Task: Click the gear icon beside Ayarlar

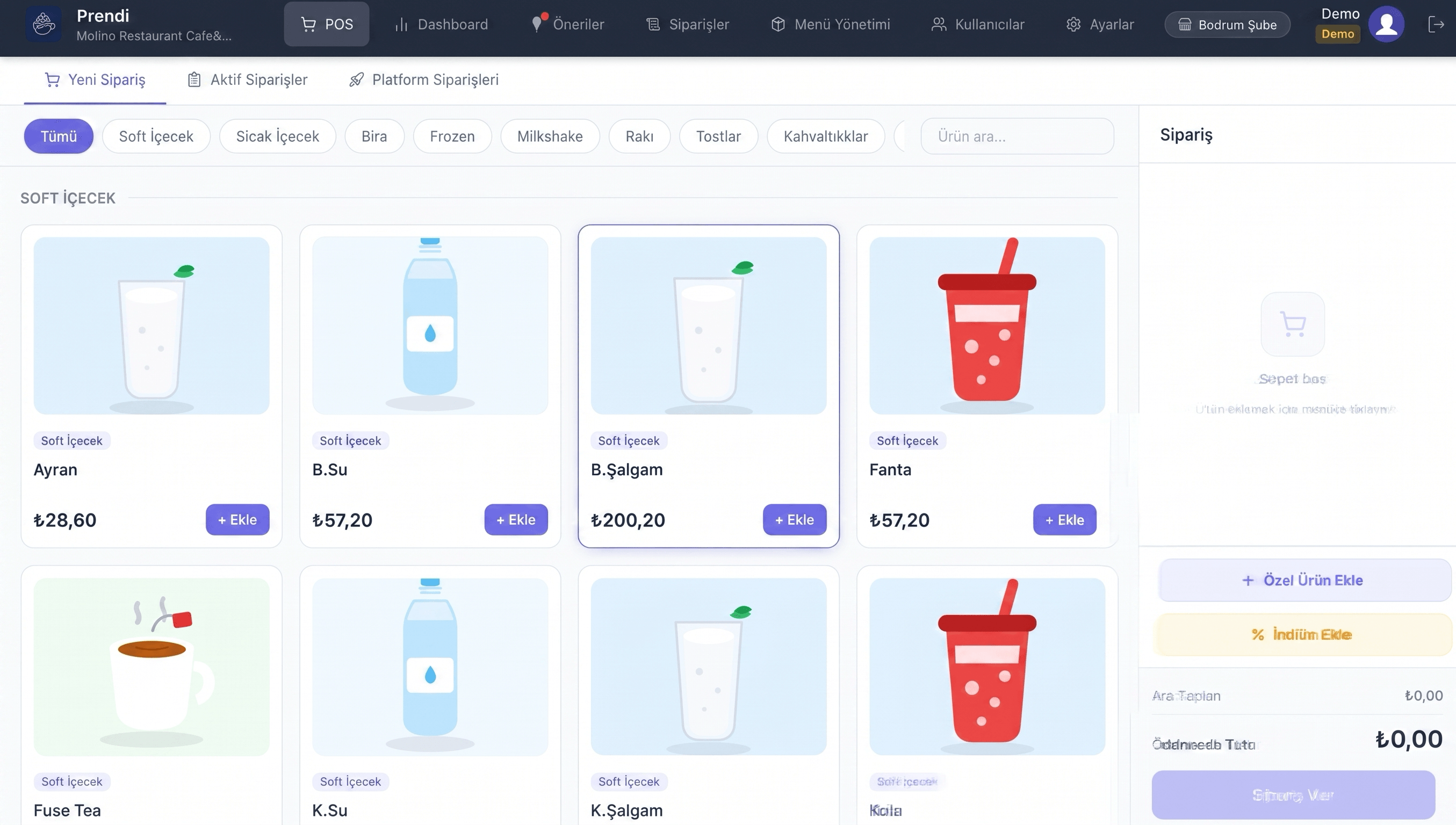Action: click(1073, 24)
